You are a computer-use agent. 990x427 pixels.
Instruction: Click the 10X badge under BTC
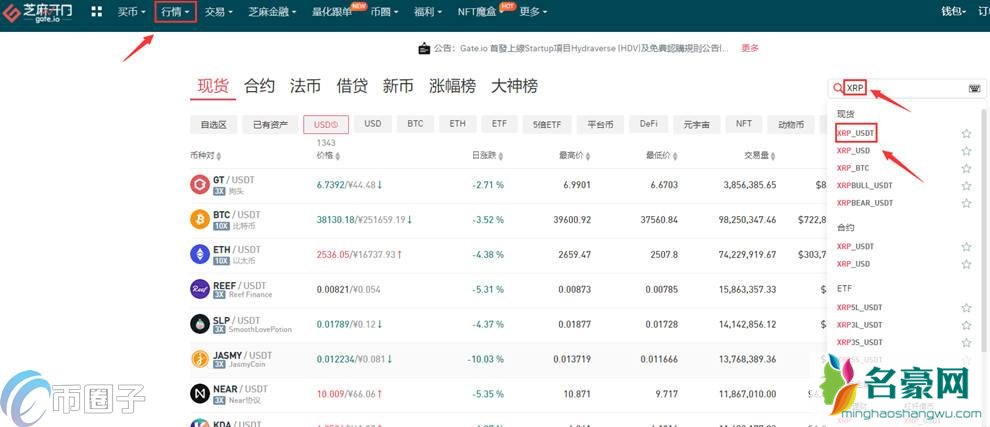tap(221, 226)
